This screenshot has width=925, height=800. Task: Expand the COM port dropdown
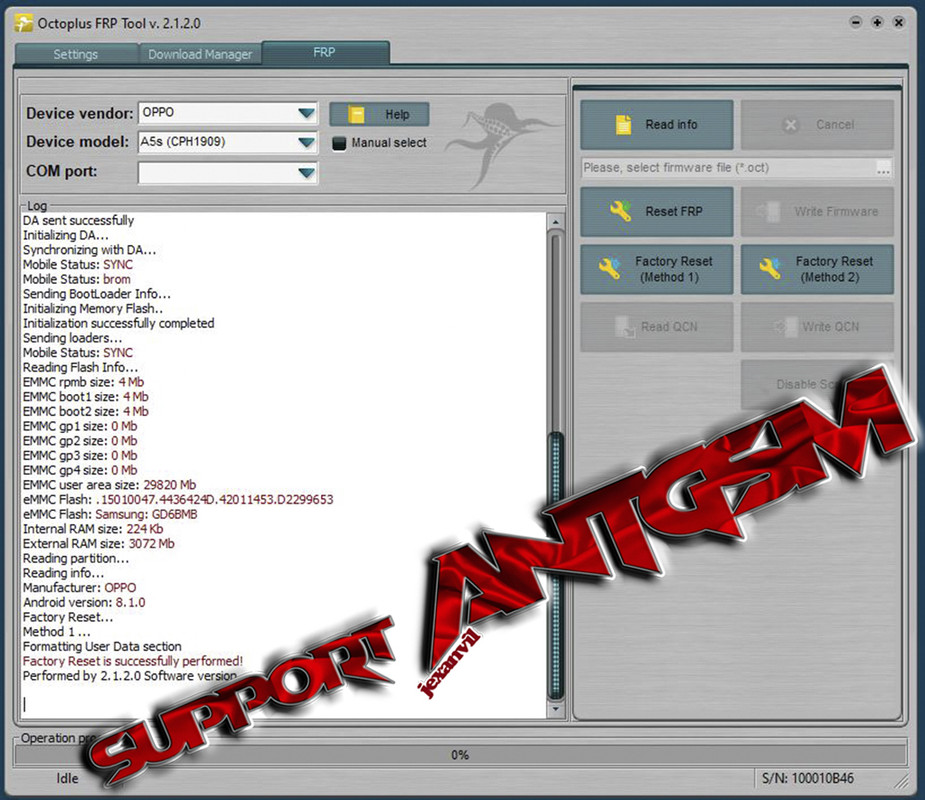pyautogui.click(x=306, y=173)
